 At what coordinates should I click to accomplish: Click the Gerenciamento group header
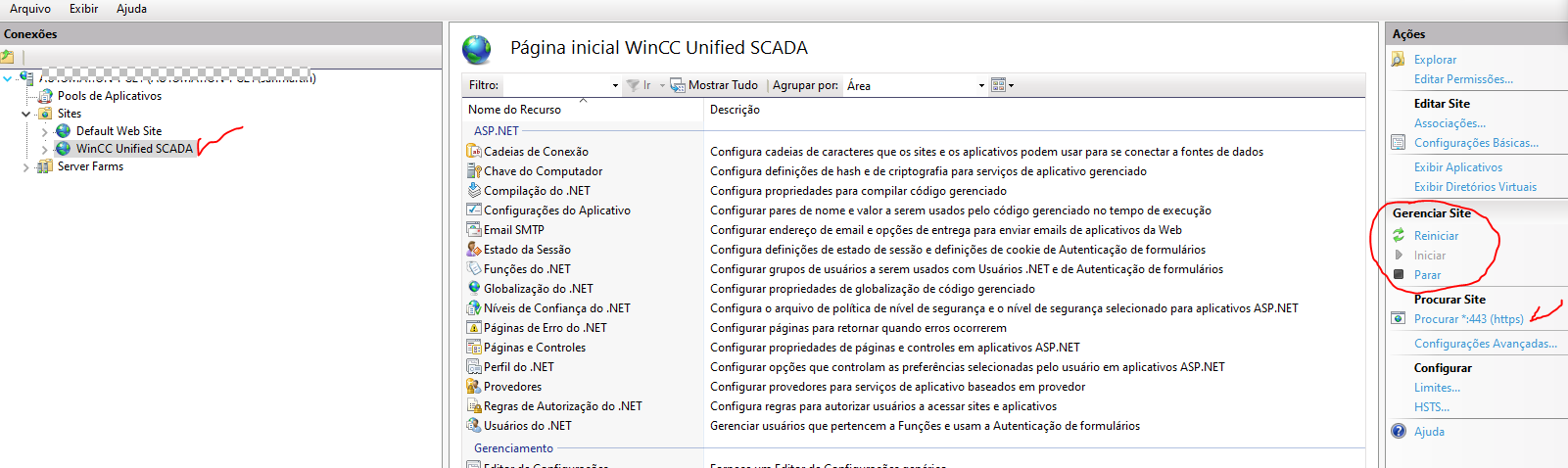coord(513,448)
